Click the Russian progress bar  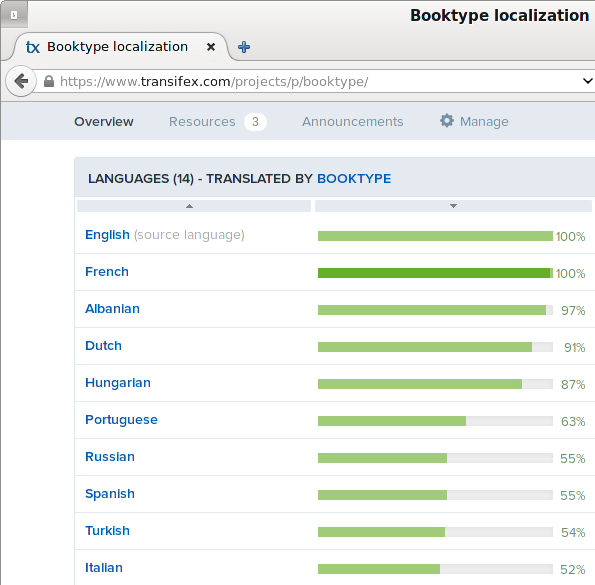coord(435,458)
